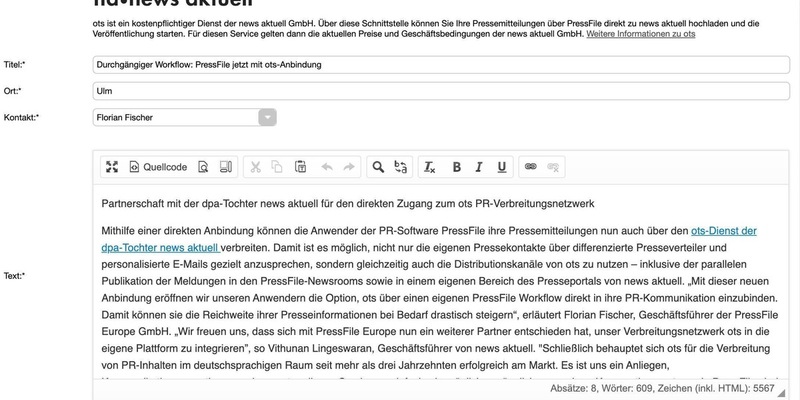Image resolution: width=800 pixels, height=400 pixels.
Task: Focus the Ort field containing Ulm
Action: tap(441, 91)
